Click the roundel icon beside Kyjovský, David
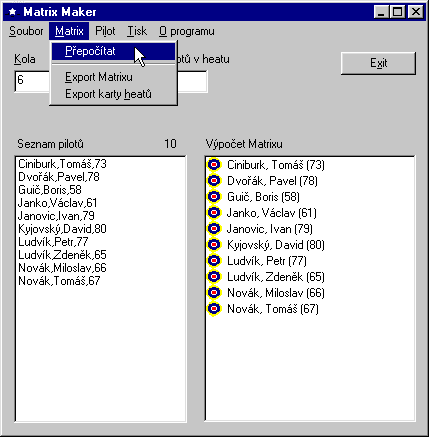This screenshot has width=429, height=437. point(214,245)
